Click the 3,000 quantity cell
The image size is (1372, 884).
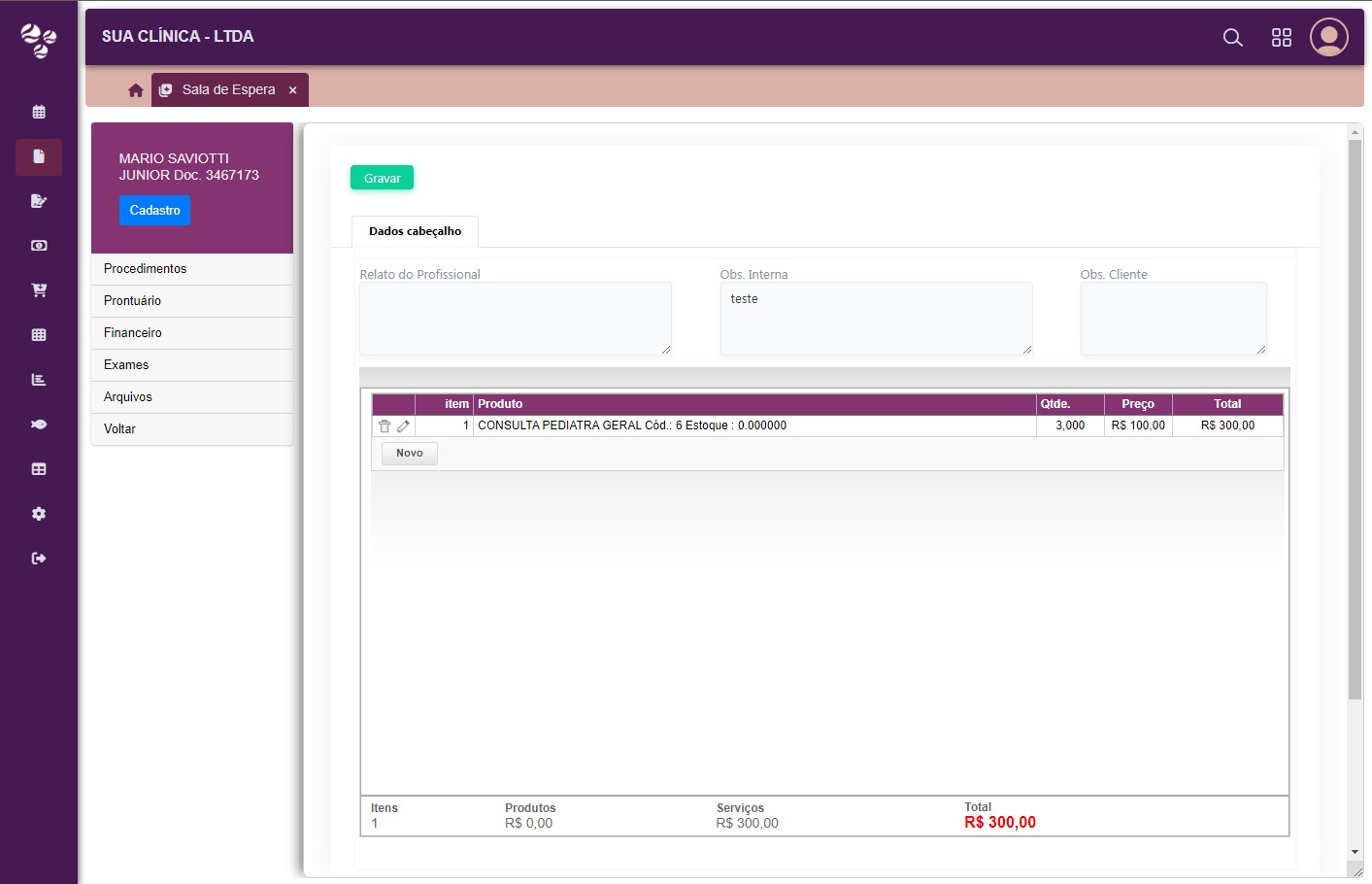(1070, 425)
